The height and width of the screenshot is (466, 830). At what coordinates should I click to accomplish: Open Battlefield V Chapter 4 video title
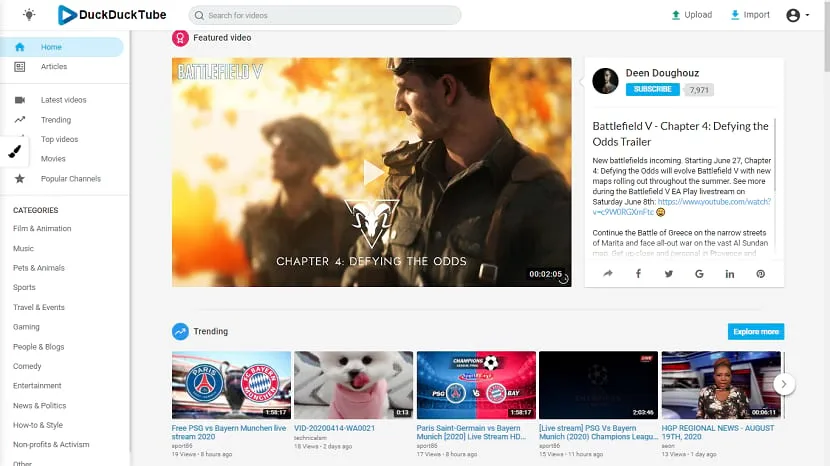click(x=680, y=134)
